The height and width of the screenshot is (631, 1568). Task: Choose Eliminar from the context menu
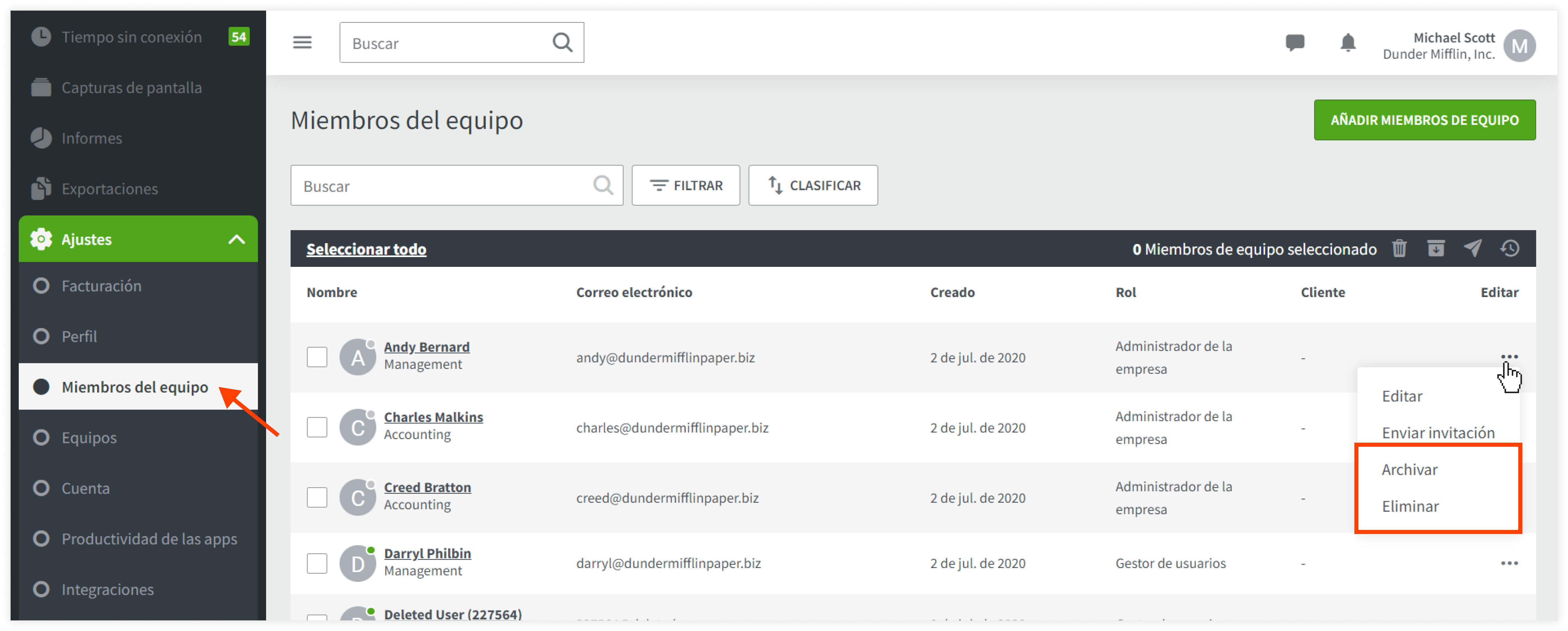tap(1410, 506)
